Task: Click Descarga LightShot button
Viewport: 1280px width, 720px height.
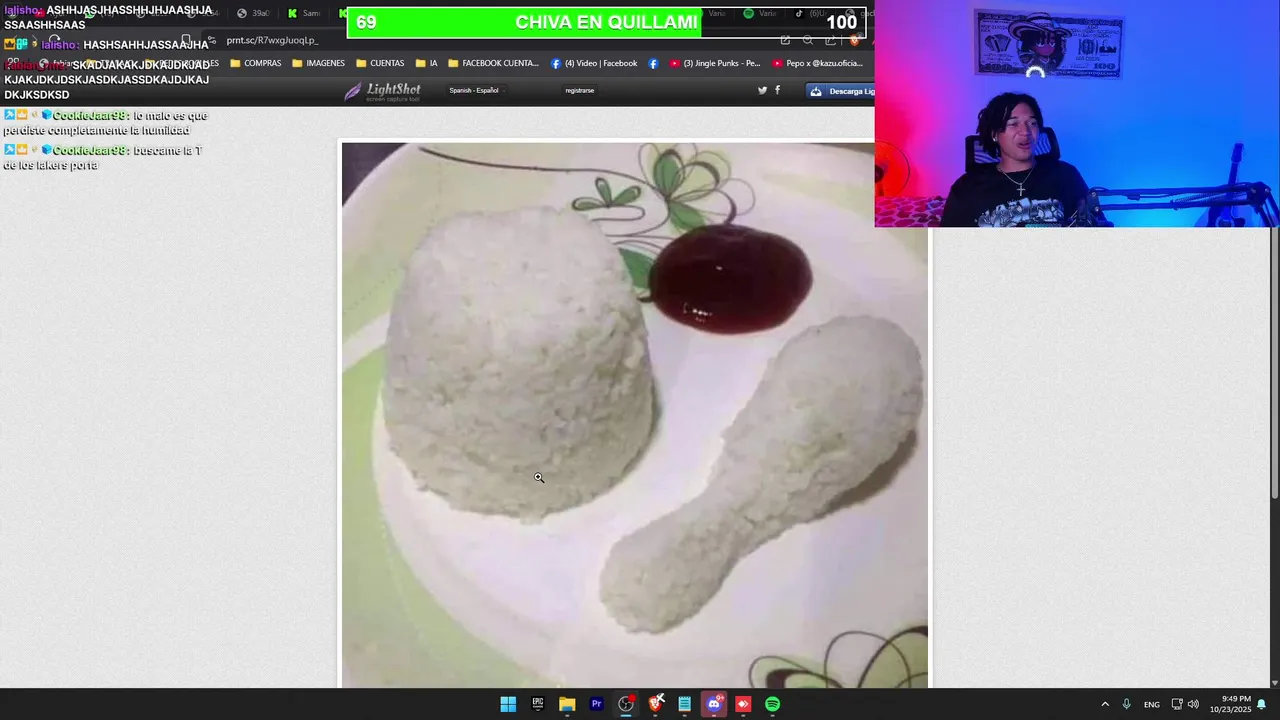Action: 841,91
